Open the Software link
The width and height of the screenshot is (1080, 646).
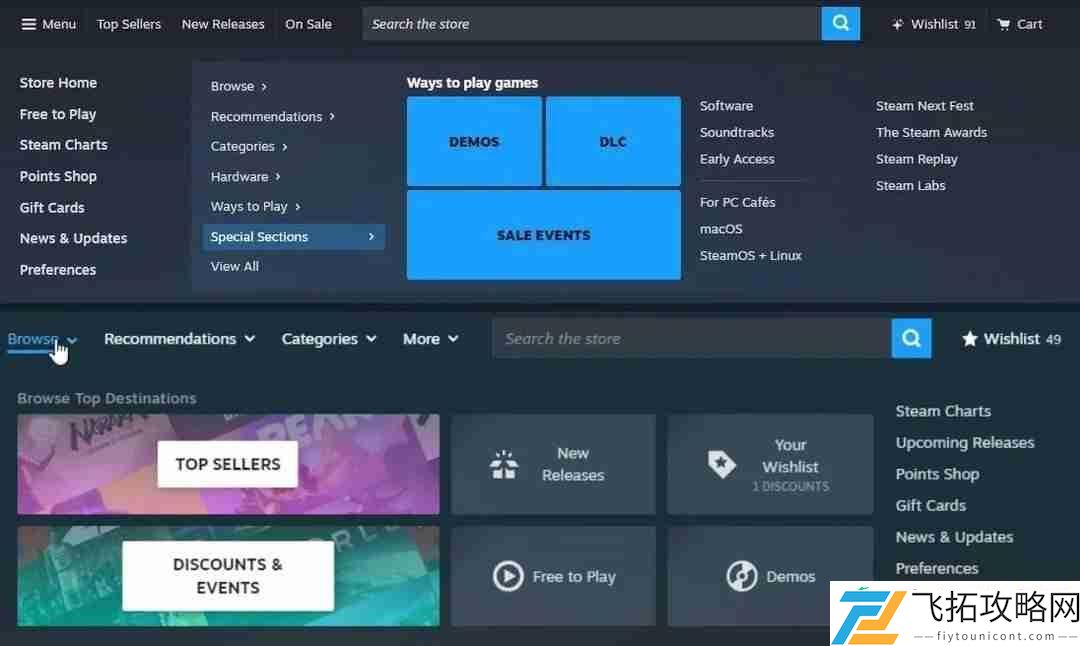coord(726,106)
